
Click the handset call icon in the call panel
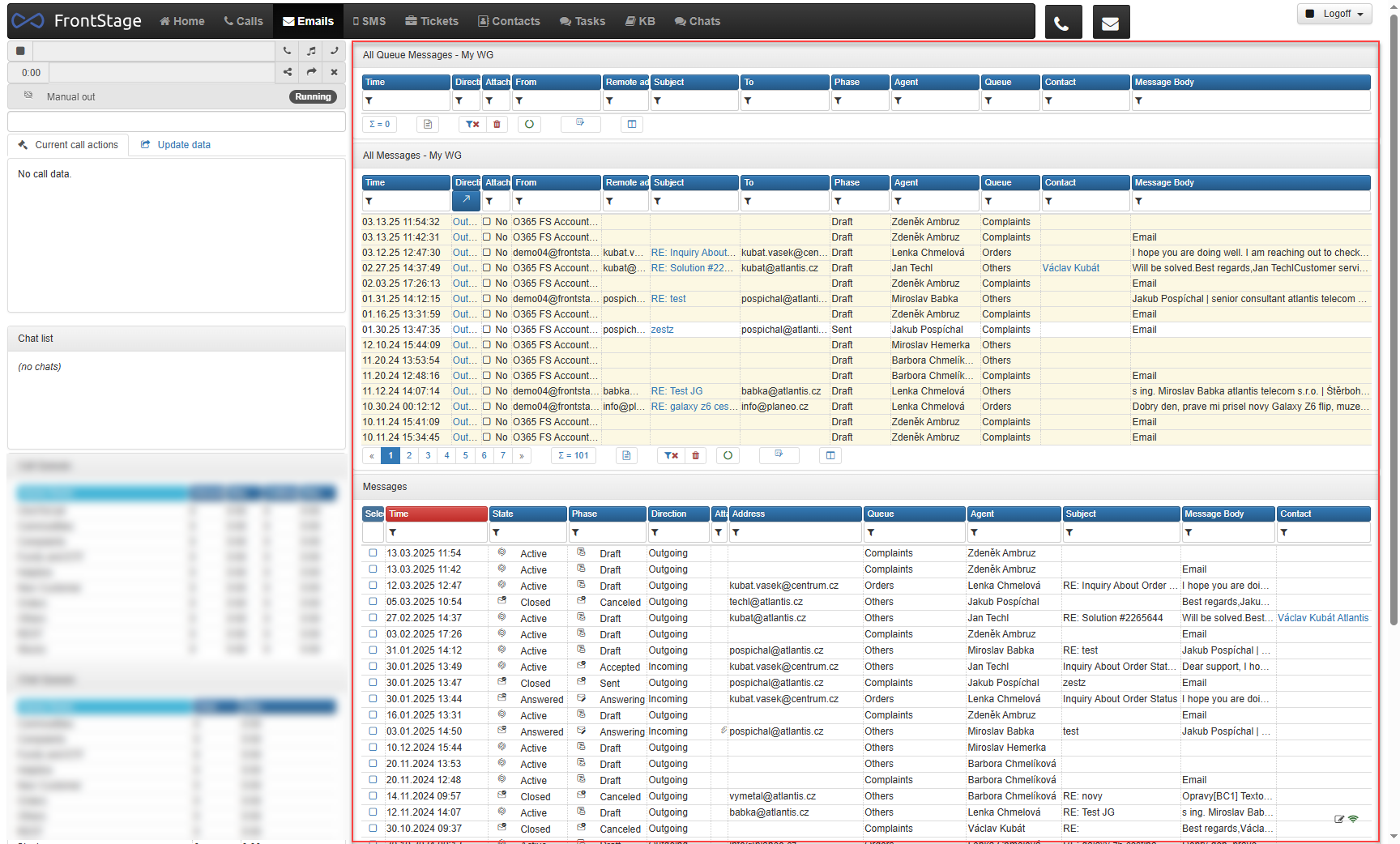point(288,50)
